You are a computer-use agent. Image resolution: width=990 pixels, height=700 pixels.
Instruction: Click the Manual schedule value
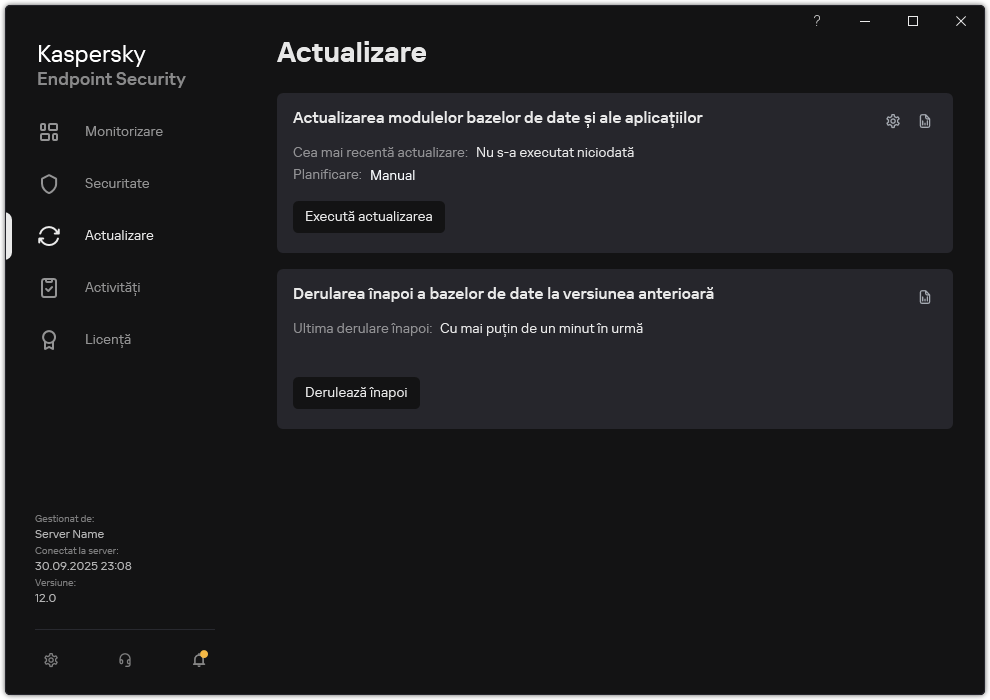[x=392, y=175]
